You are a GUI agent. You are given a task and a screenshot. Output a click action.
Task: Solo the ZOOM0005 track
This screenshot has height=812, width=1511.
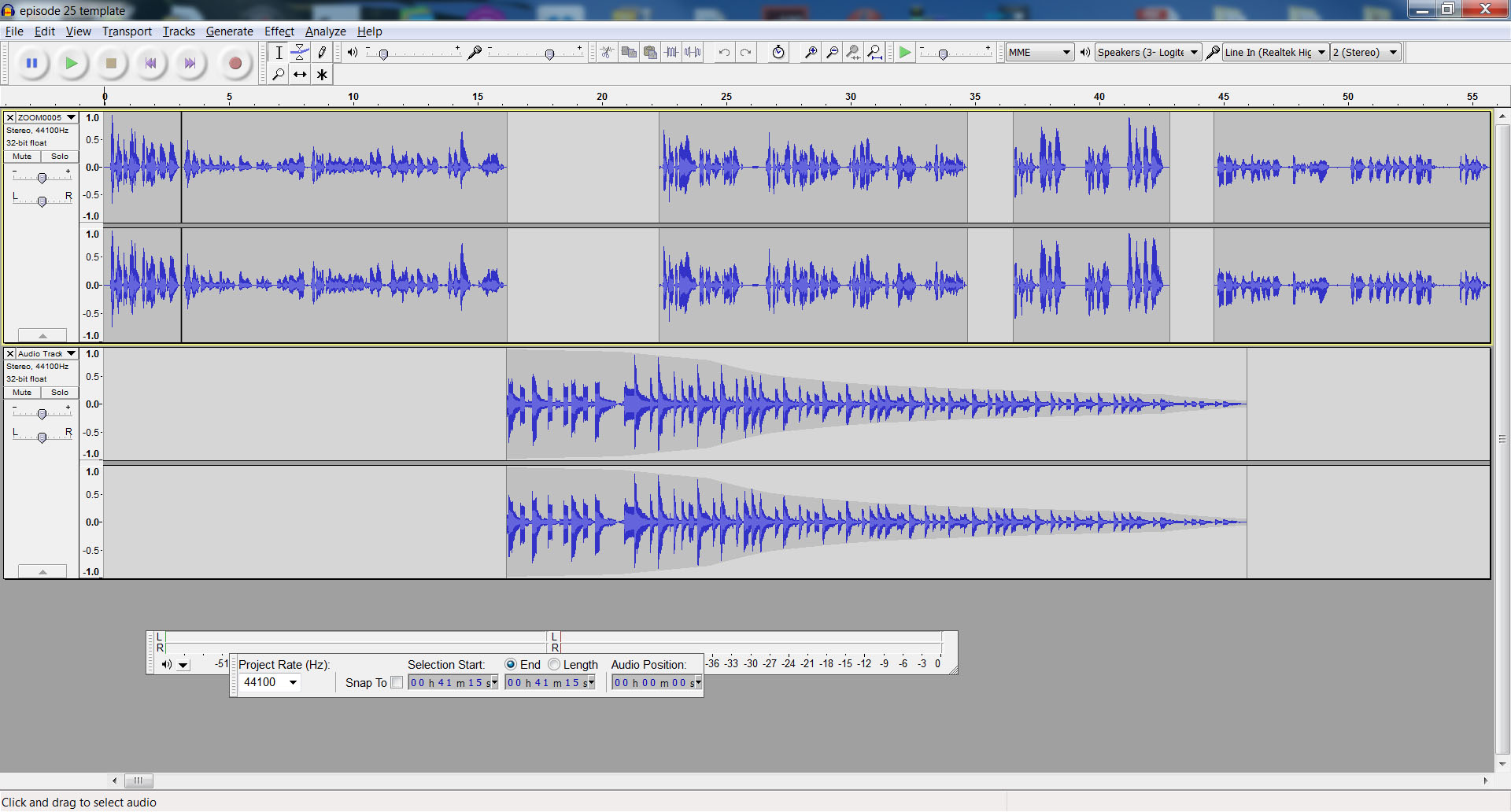coord(60,157)
